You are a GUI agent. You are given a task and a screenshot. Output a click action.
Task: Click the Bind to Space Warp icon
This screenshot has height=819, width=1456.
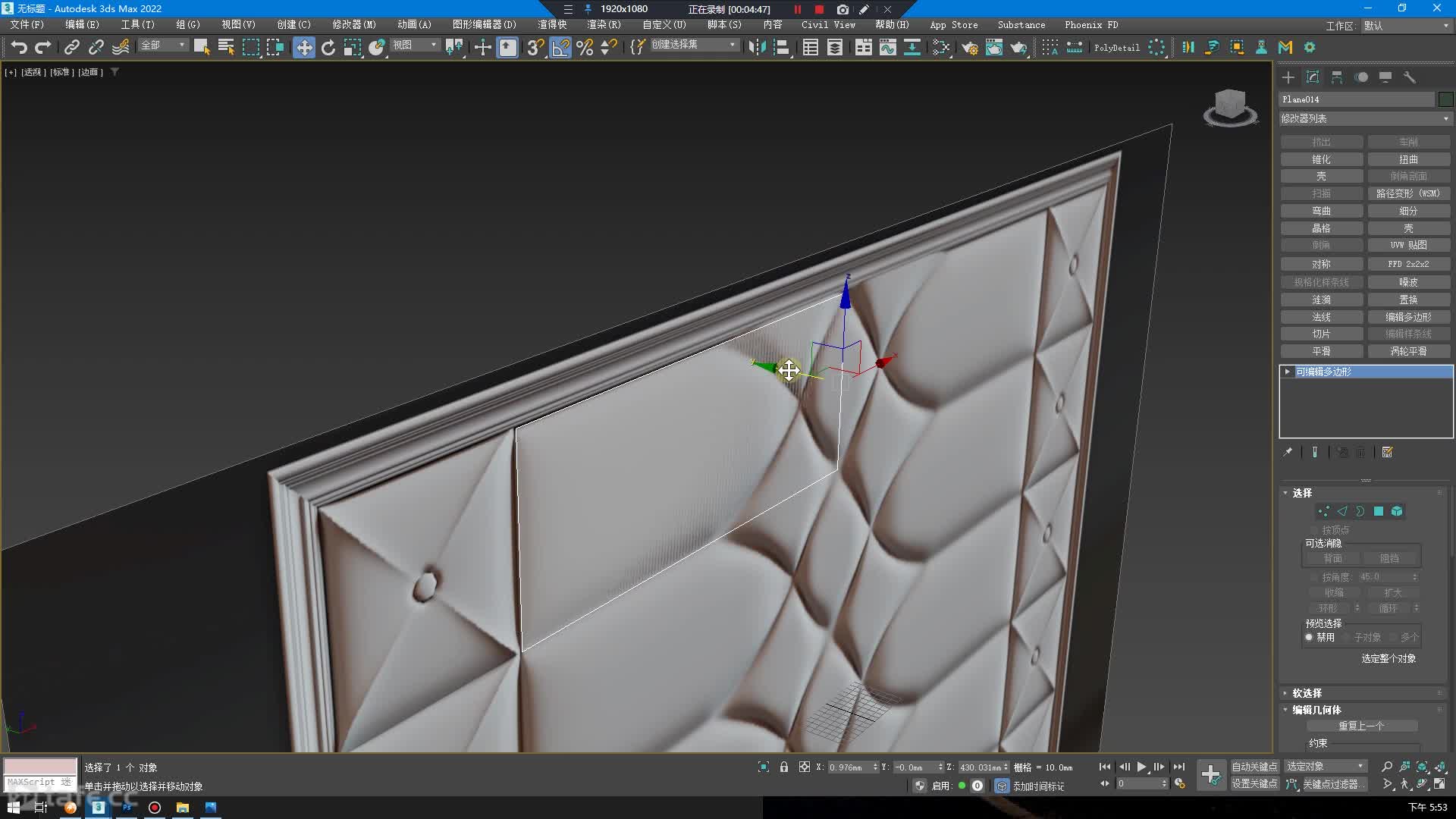tap(121, 47)
